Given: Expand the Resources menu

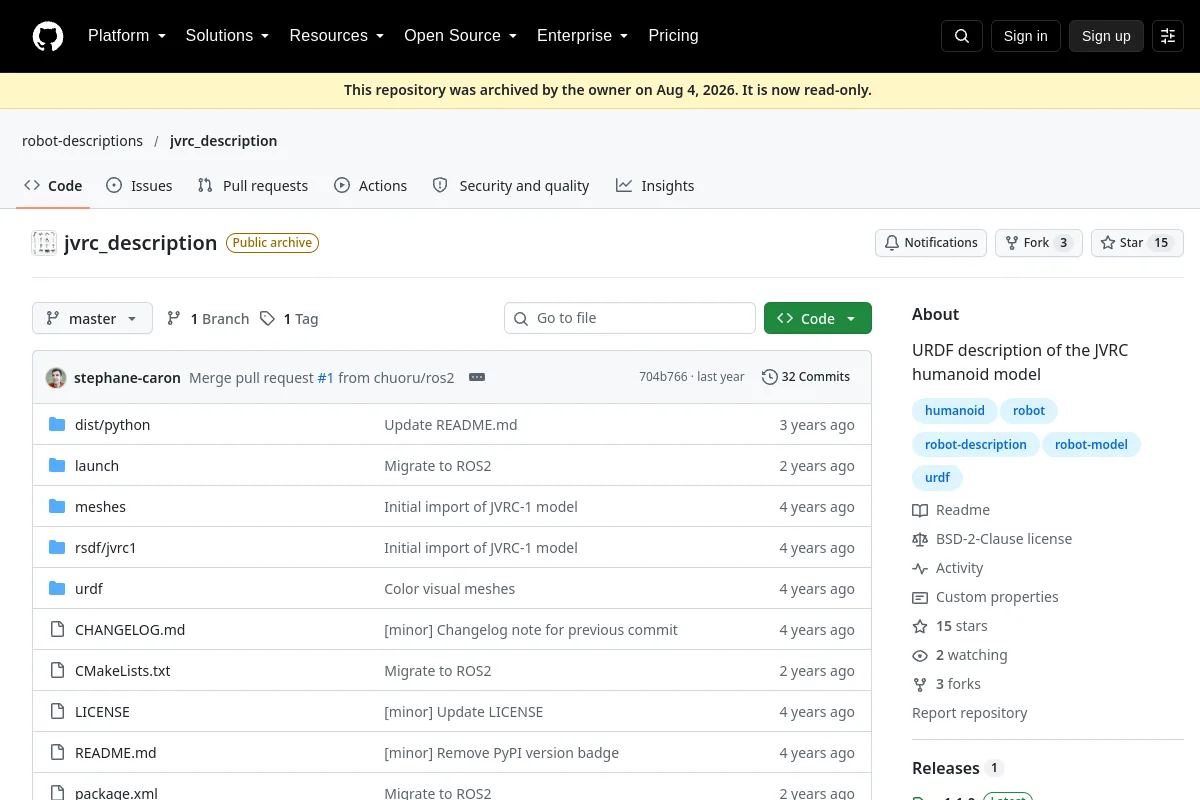Looking at the screenshot, I should point(337,36).
